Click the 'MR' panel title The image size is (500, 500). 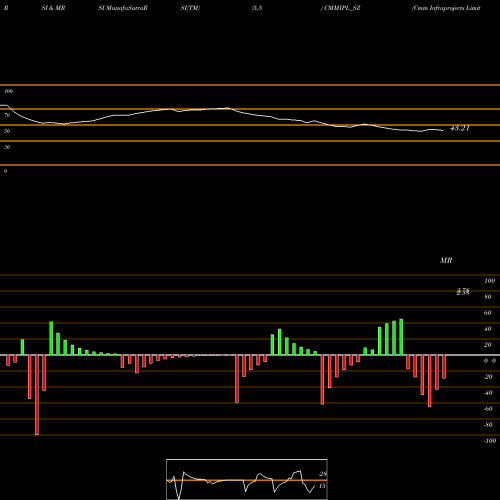coord(446,260)
